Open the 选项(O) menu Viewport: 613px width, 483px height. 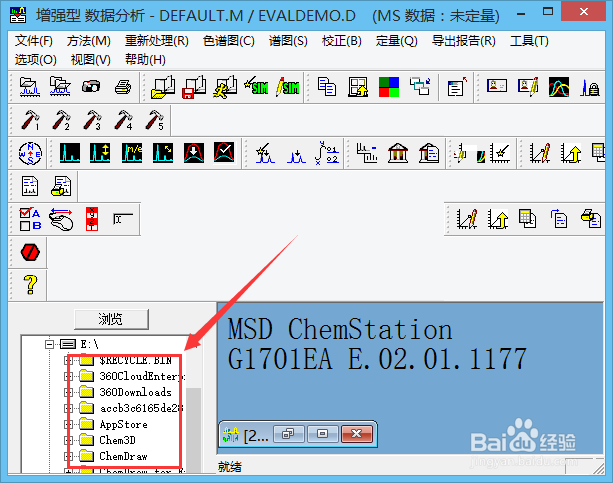(x=36, y=59)
